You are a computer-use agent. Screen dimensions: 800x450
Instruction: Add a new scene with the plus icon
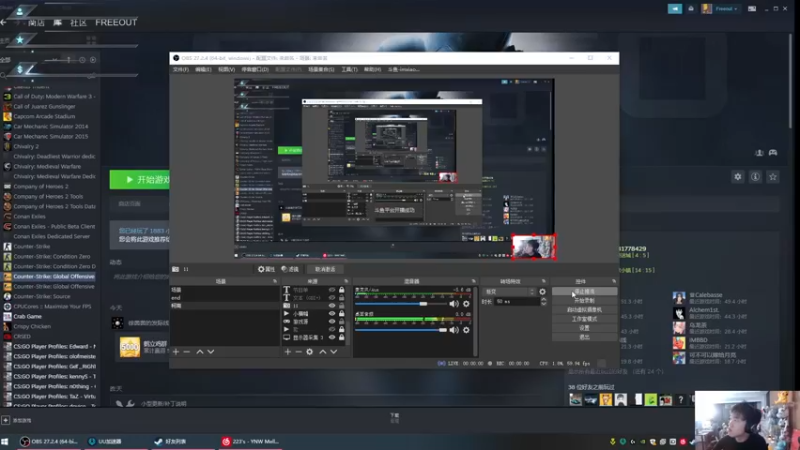pyautogui.click(x=176, y=352)
